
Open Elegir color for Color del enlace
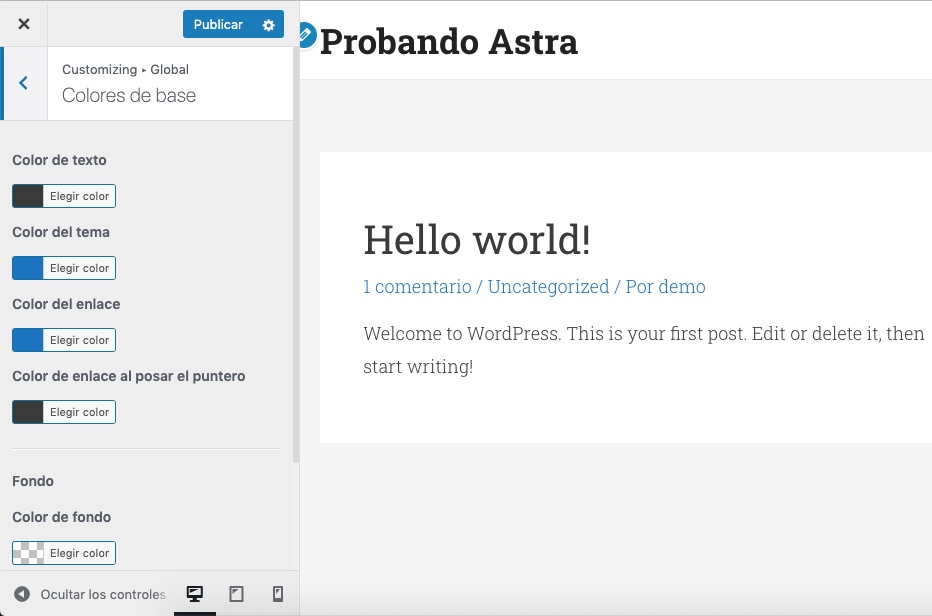79,340
